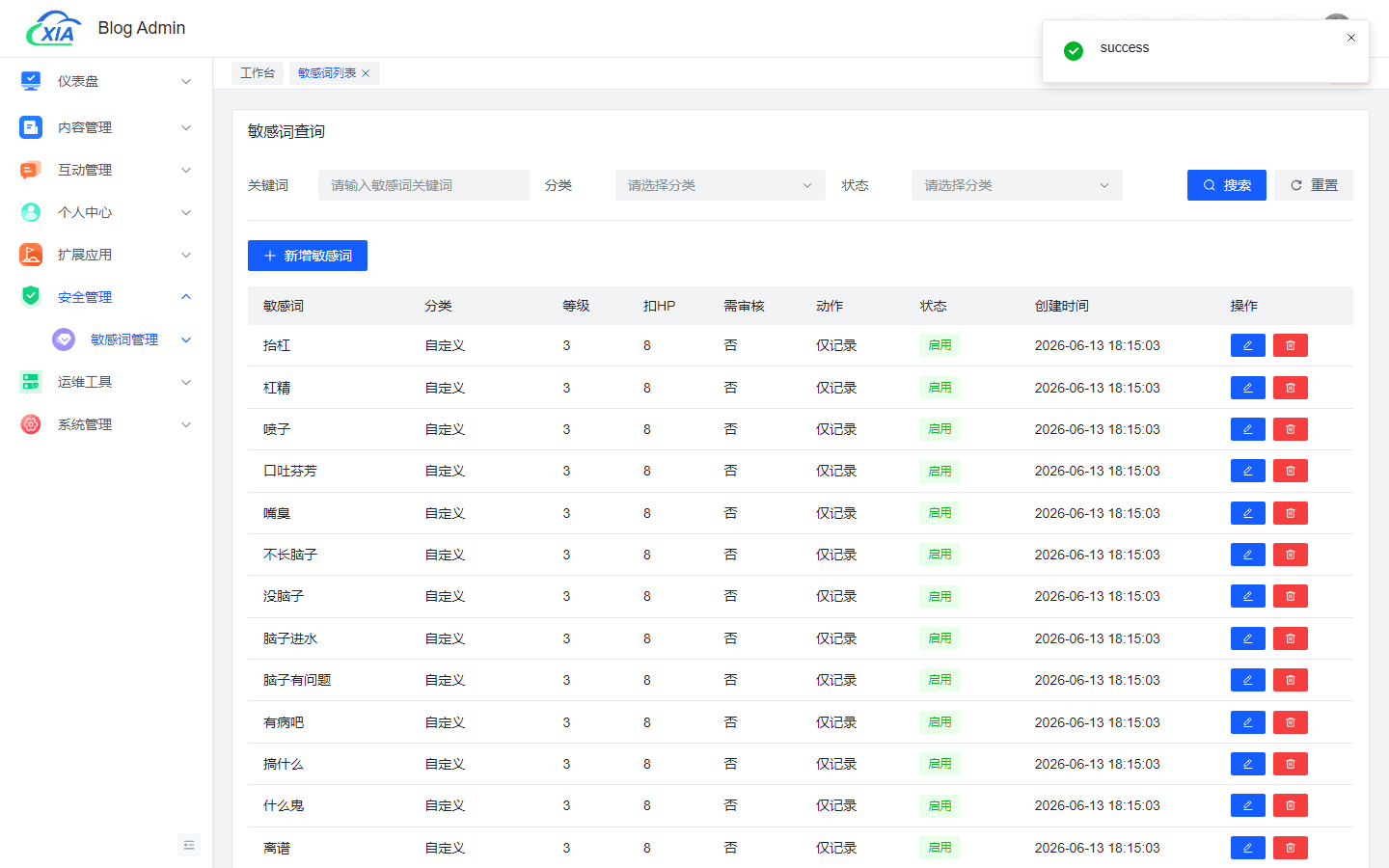Click the 互动管理 chat icon
This screenshot has height=868, width=1389.
point(31,170)
